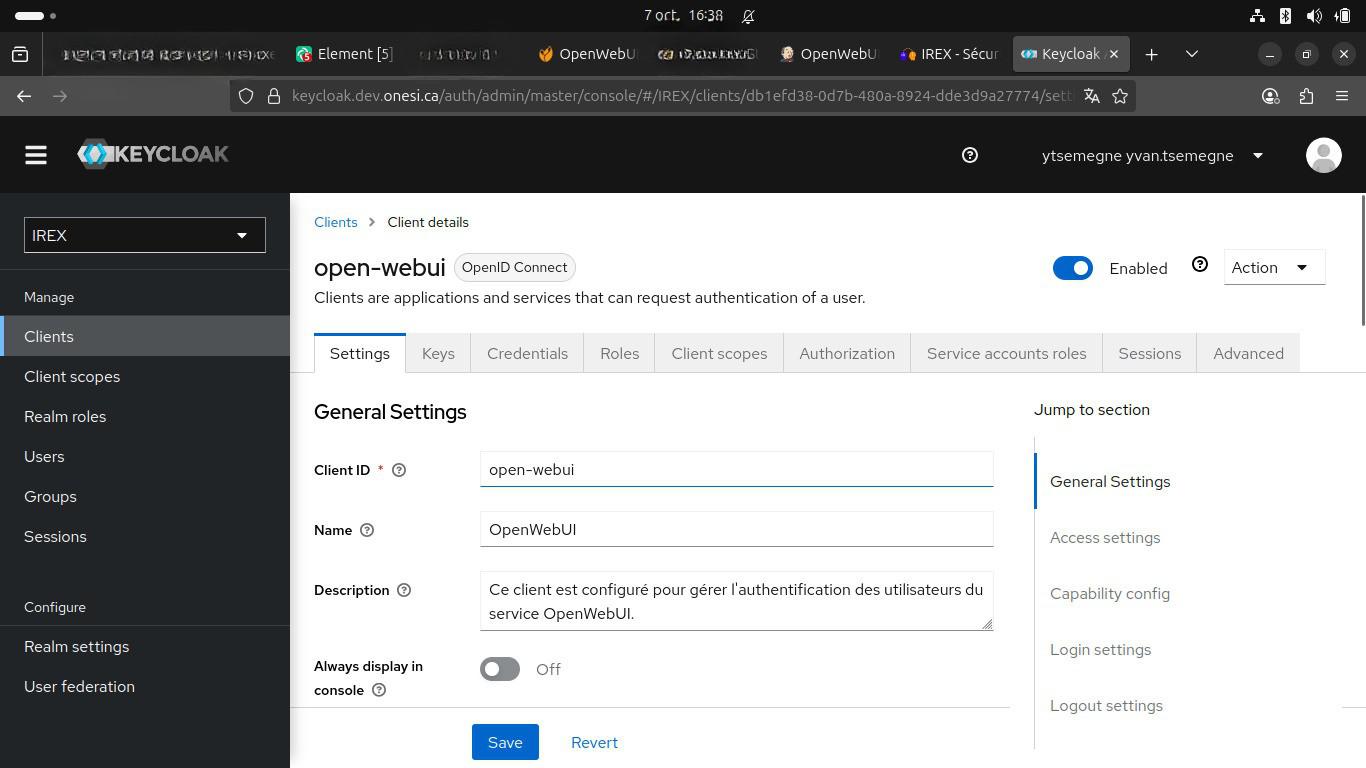Click the help icon in top header
Viewport: 1366px width, 768px height.
(969, 155)
